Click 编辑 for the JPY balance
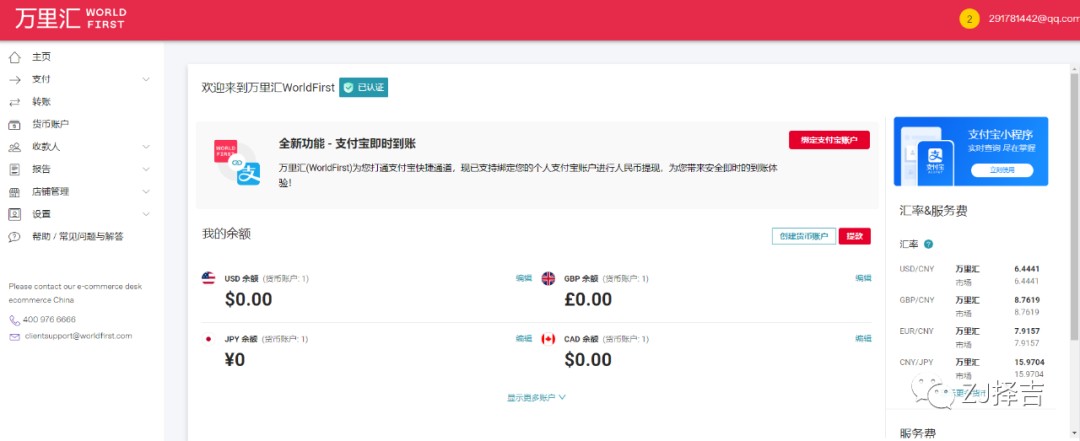1080x441 pixels. (x=524, y=339)
